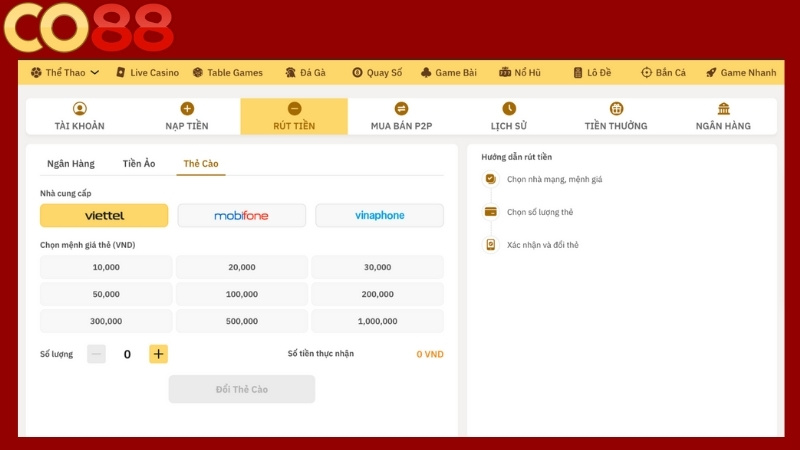Image resolution: width=800 pixels, height=450 pixels.
Task: Click the Table Games chip icon
Action: click(197, 72)
